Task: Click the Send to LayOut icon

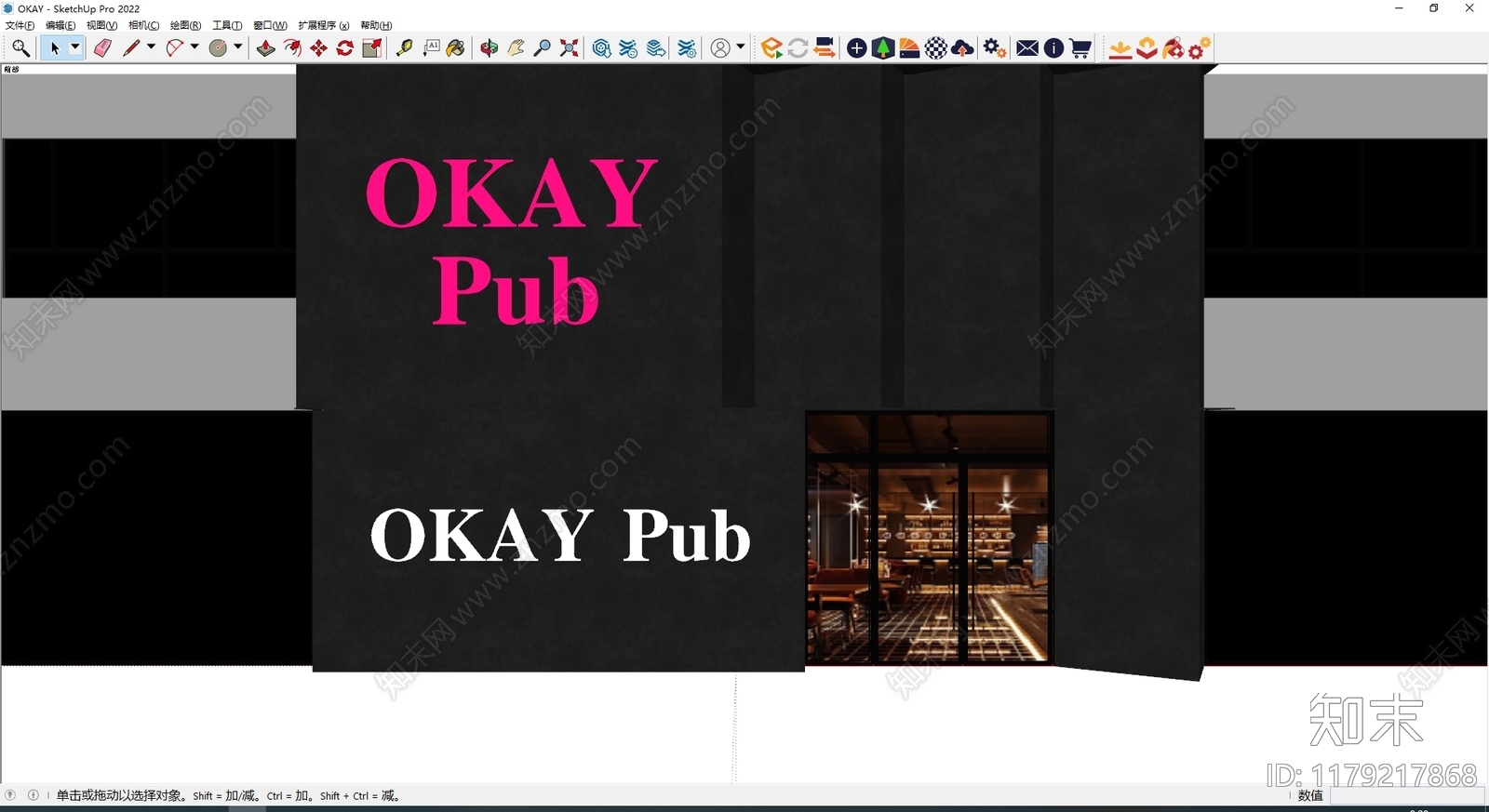Action: click(656, 48)
